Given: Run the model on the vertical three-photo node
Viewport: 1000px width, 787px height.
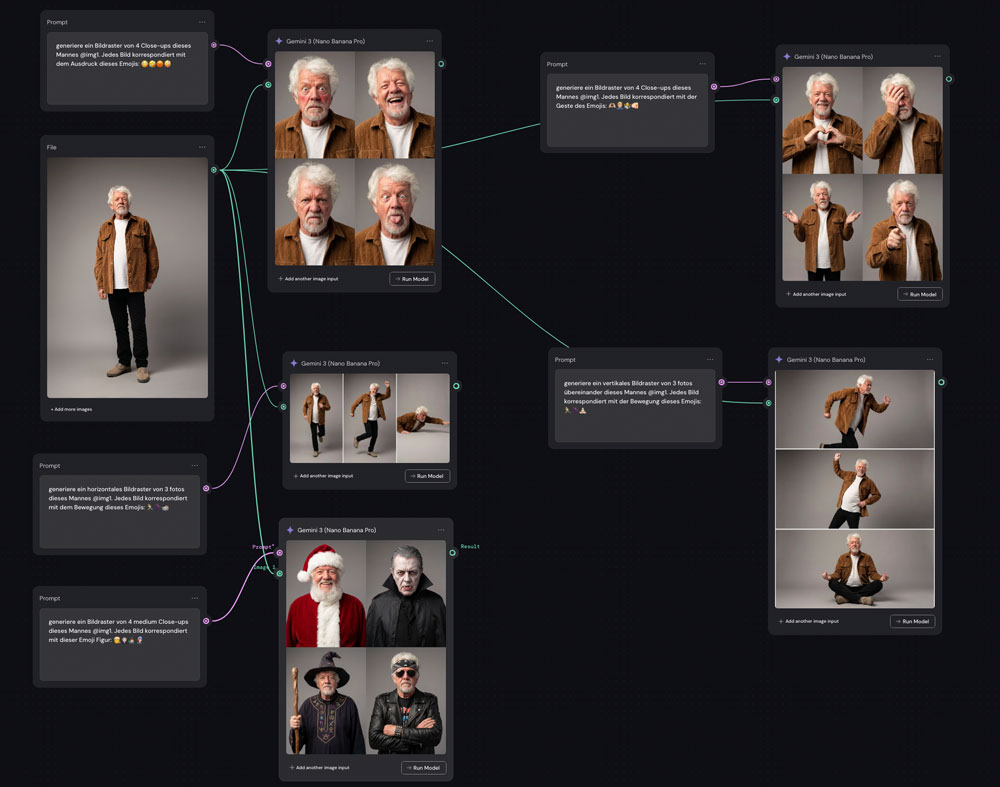Looking at the screenshot, I should click(x=912, y=621).
